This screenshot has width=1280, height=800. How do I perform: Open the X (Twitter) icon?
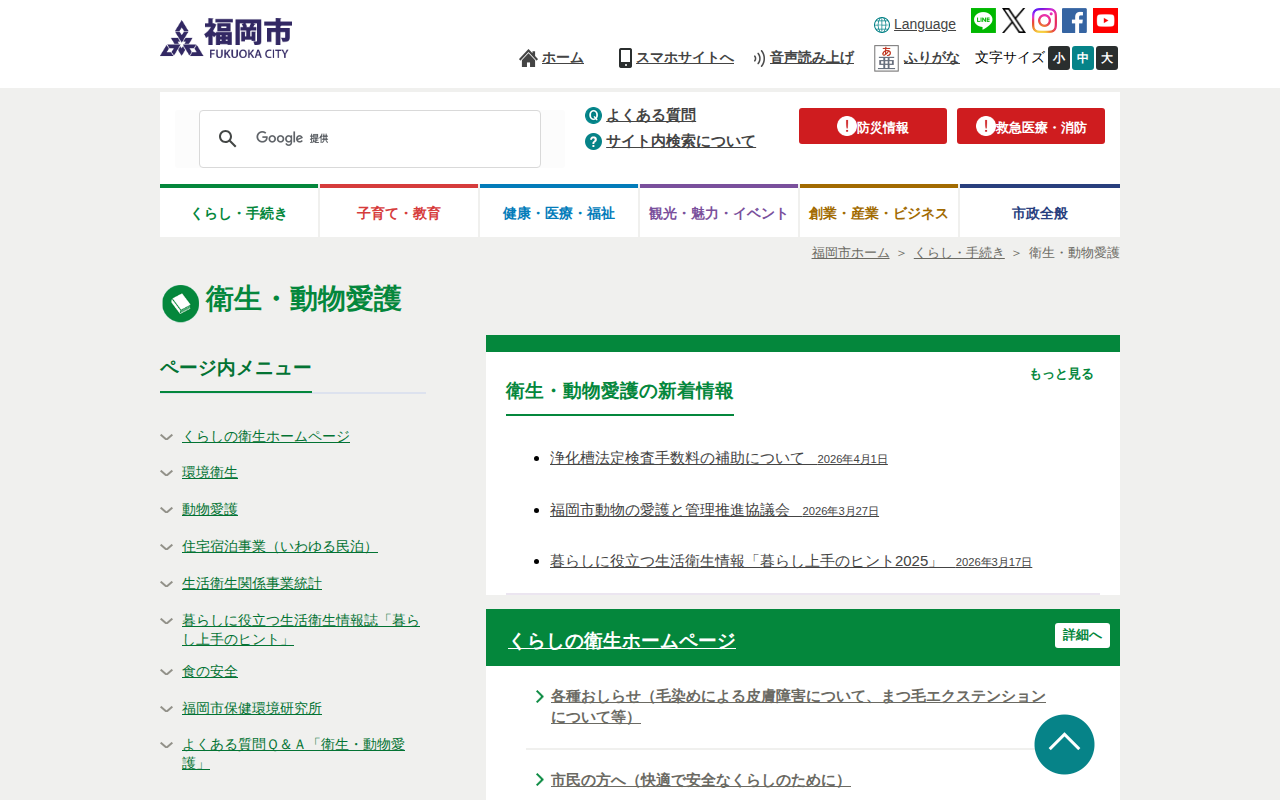1014,21
